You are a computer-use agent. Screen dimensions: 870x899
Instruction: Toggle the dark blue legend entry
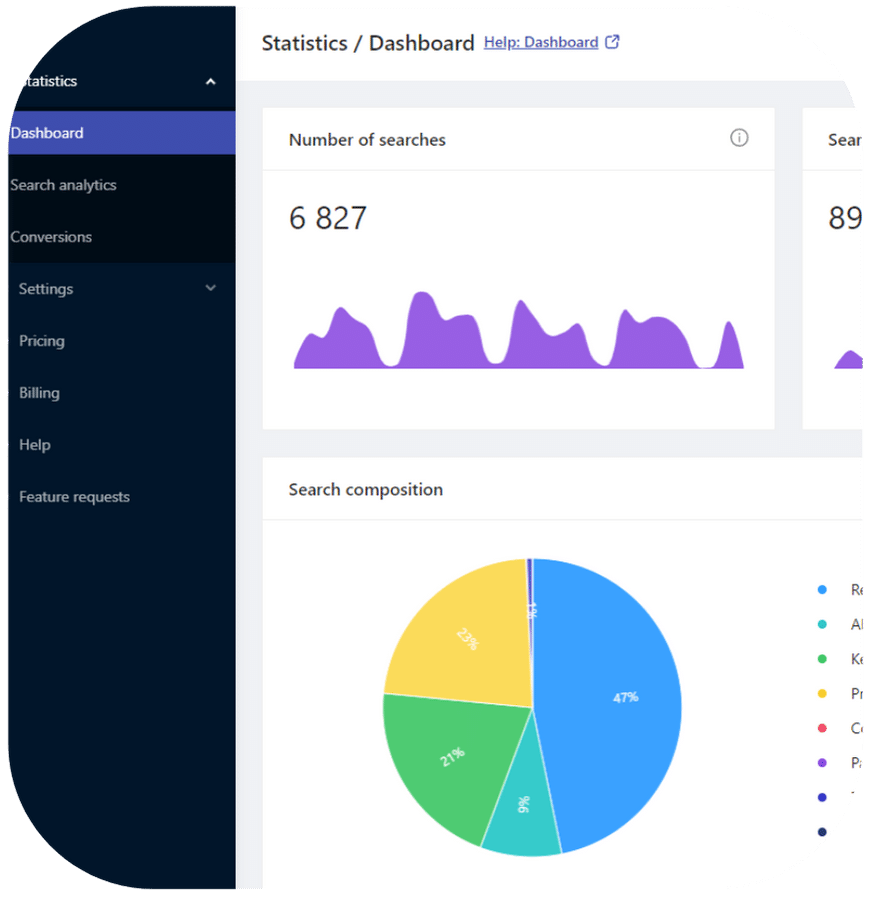coord(823,797)
